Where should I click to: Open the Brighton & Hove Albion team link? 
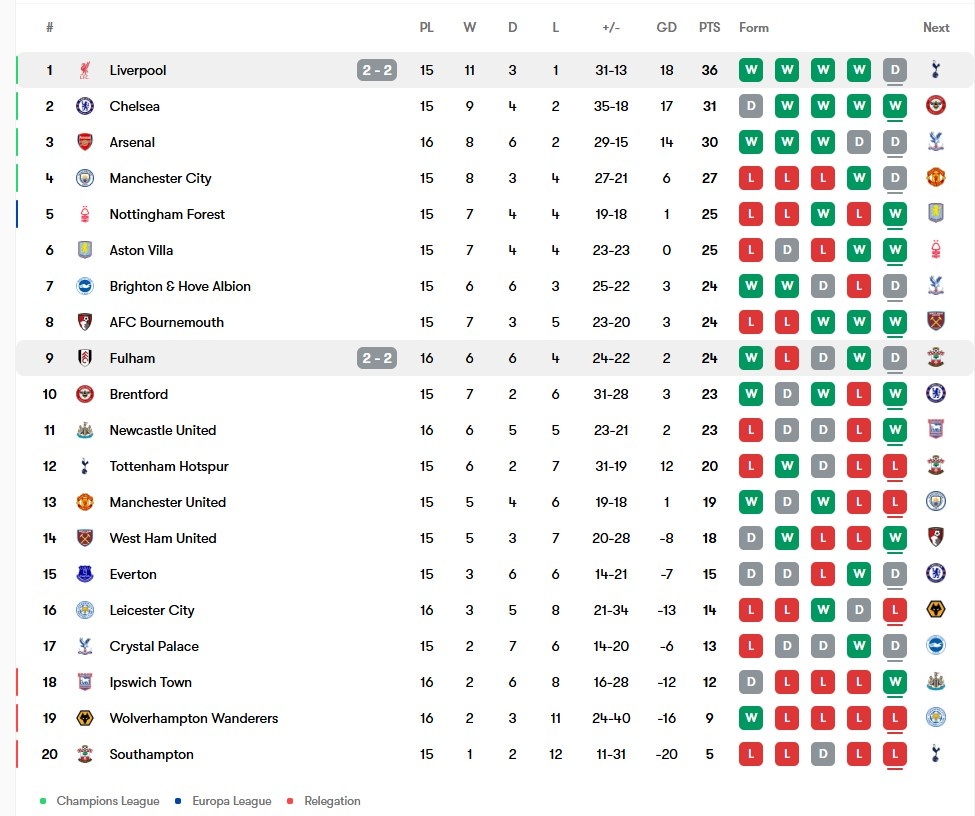[180, 286]
